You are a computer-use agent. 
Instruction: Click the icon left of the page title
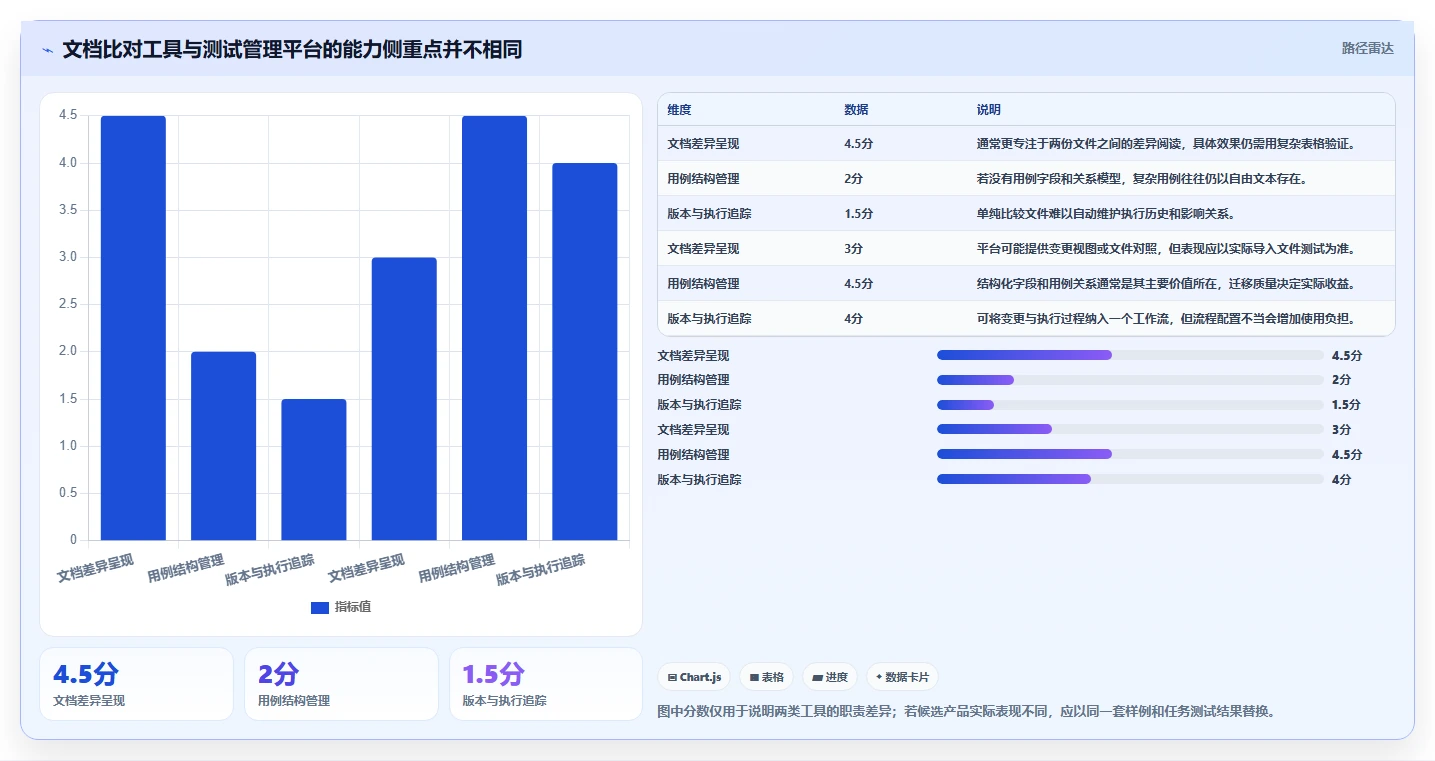47,50
